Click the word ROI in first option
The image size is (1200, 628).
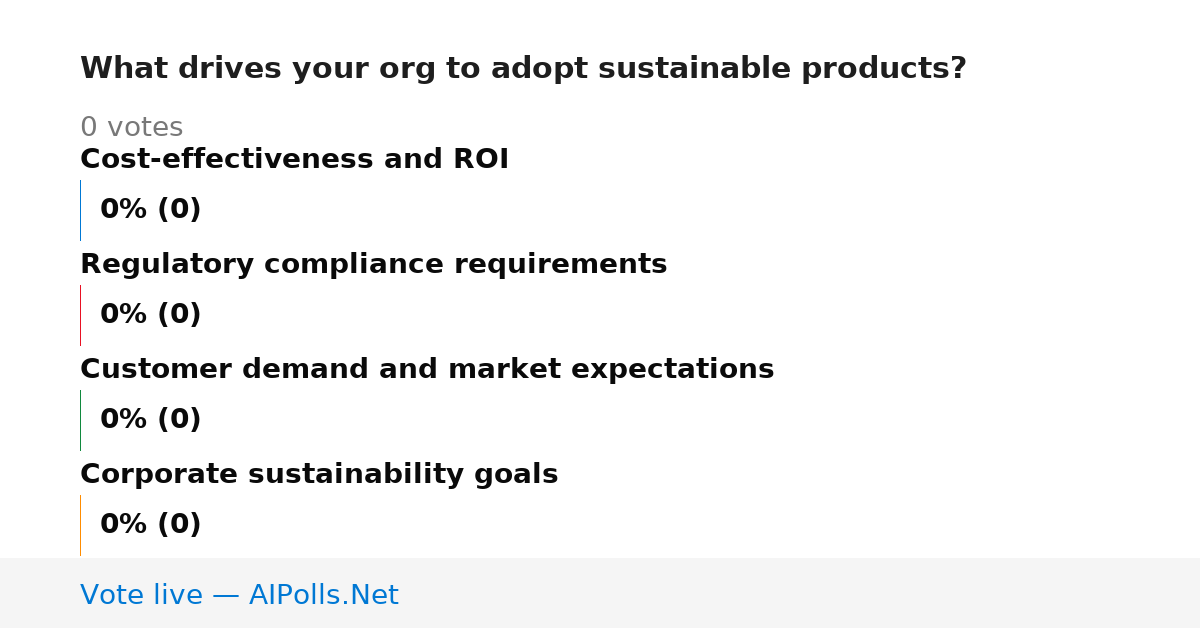coord(482,159)
